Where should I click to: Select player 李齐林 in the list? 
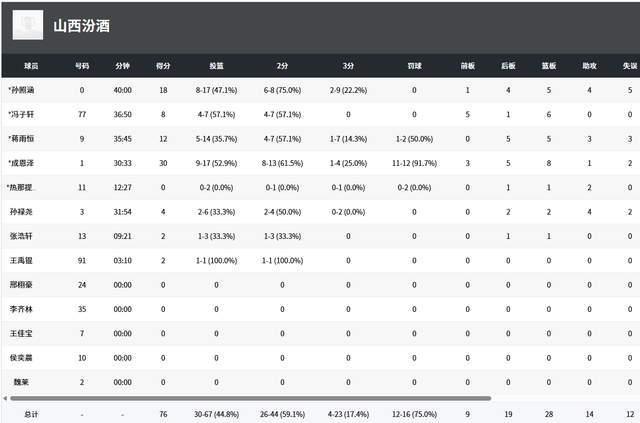coord(24,309)
